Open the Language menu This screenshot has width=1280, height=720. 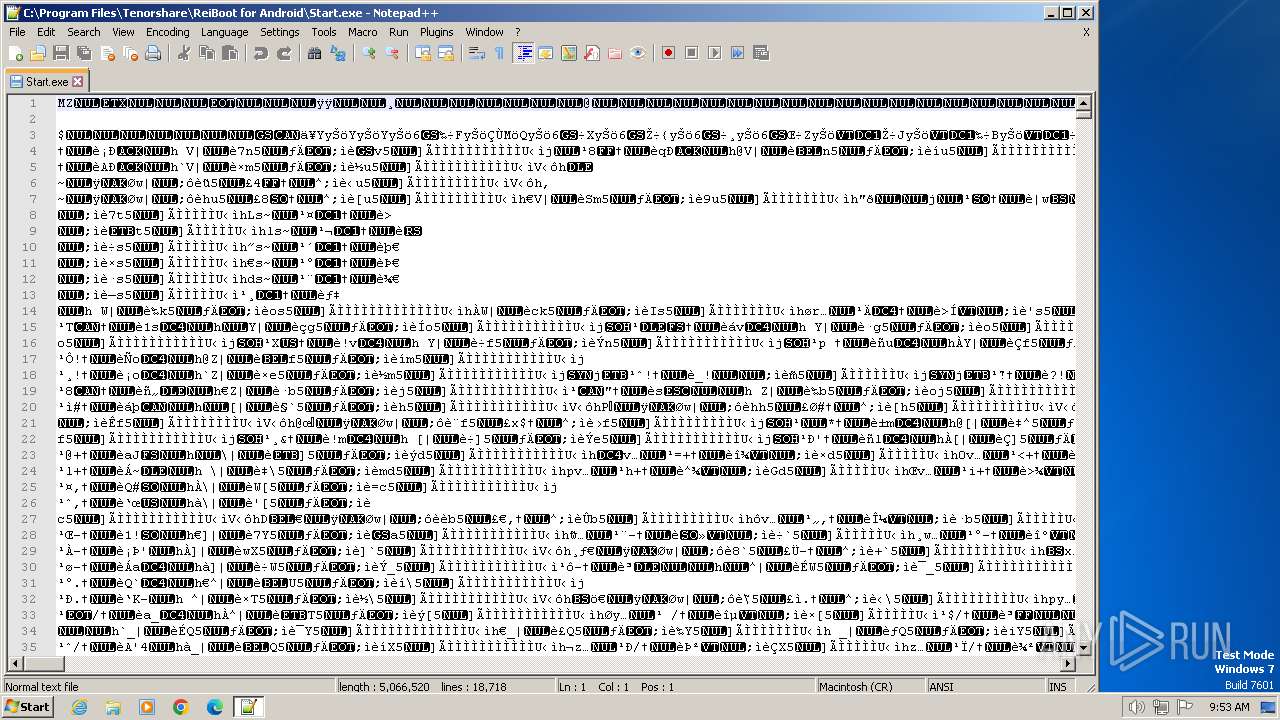(224, 32)
